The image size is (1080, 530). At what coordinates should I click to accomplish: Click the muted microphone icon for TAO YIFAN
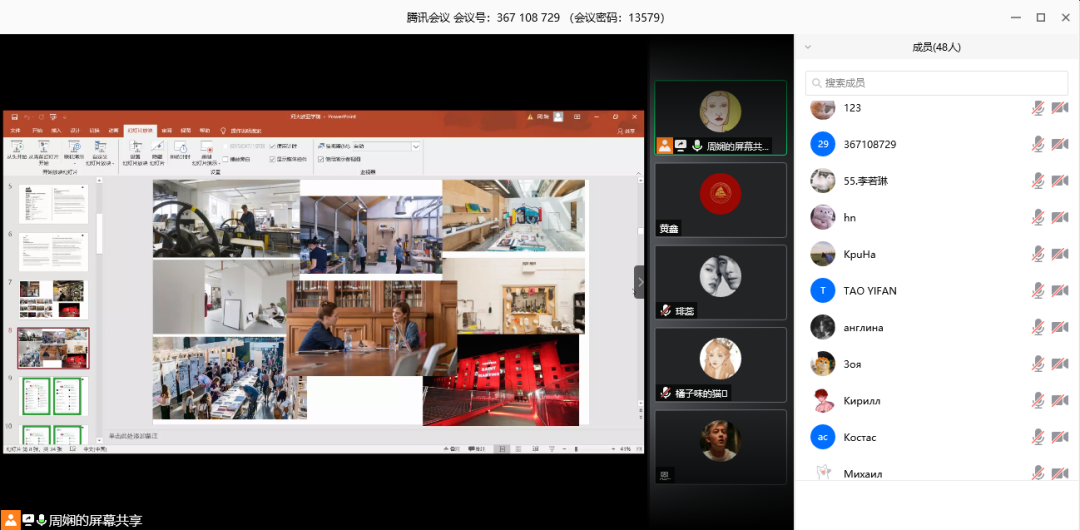click(x=1038, y=291)
